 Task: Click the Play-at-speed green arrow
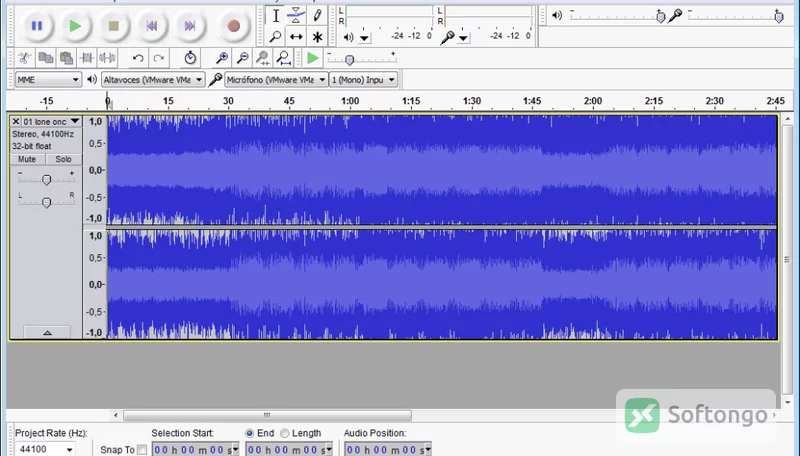[312, 58]
